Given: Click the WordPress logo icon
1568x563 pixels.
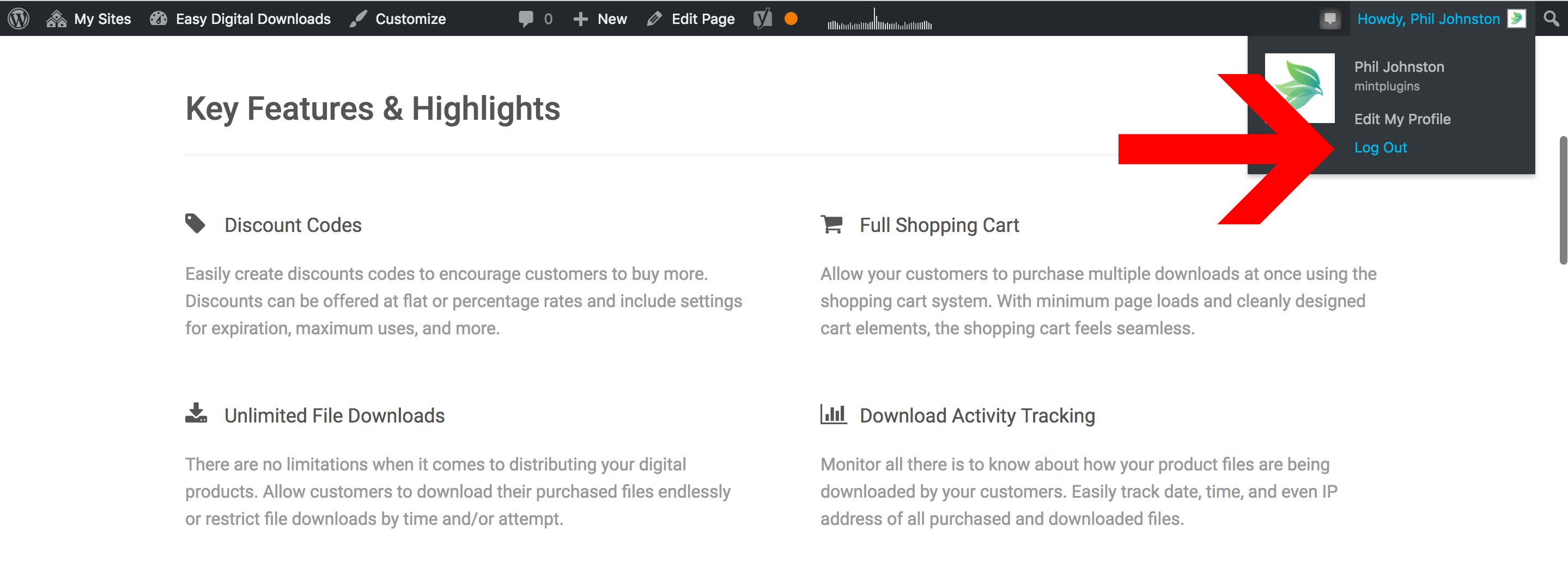Looking at the screenshot, I should pyautogui.click(x=19, y=19).
